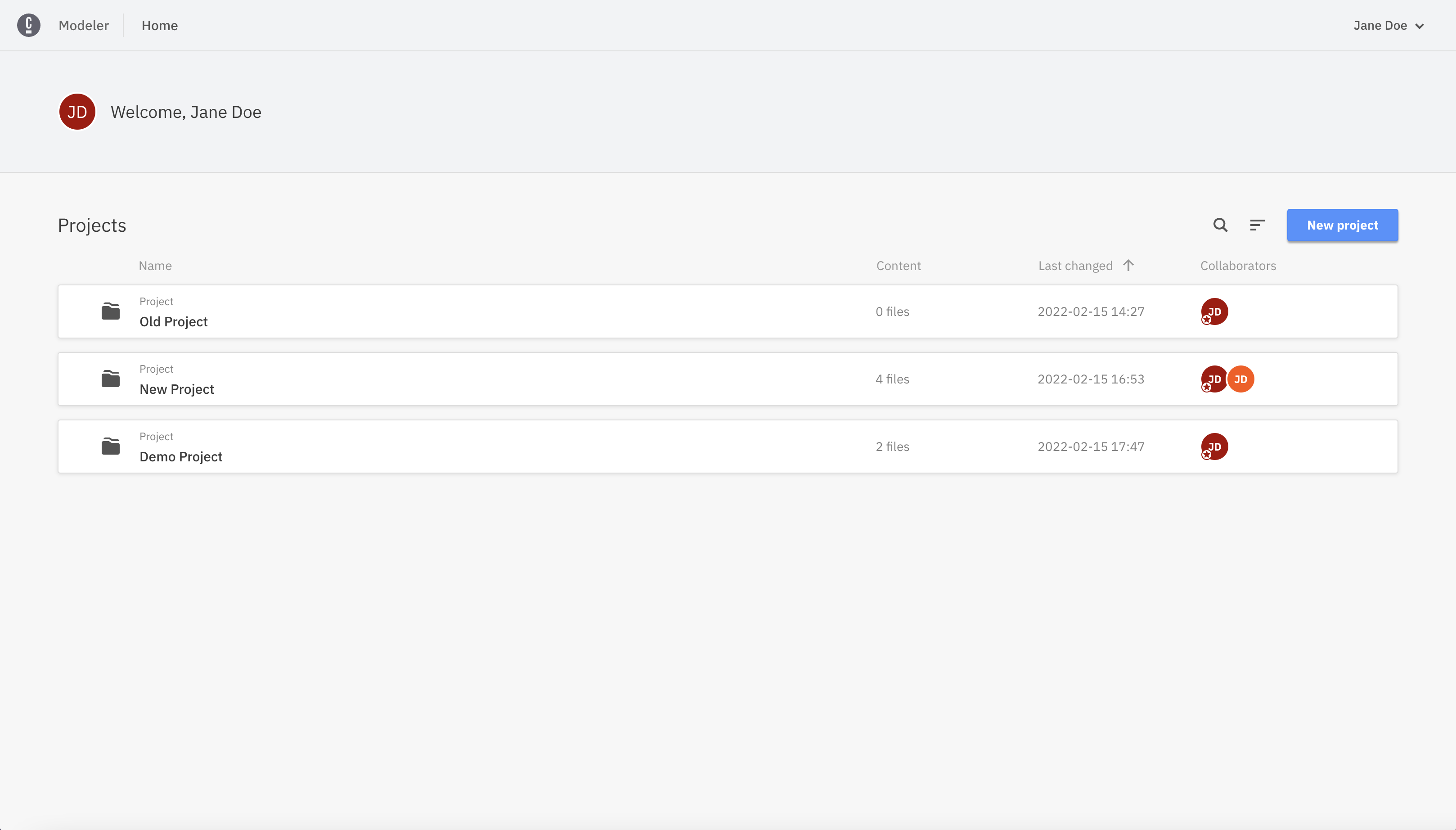The image size is (1456, 830).
Task: Sort by the Content column header
Action: (898, 266)
